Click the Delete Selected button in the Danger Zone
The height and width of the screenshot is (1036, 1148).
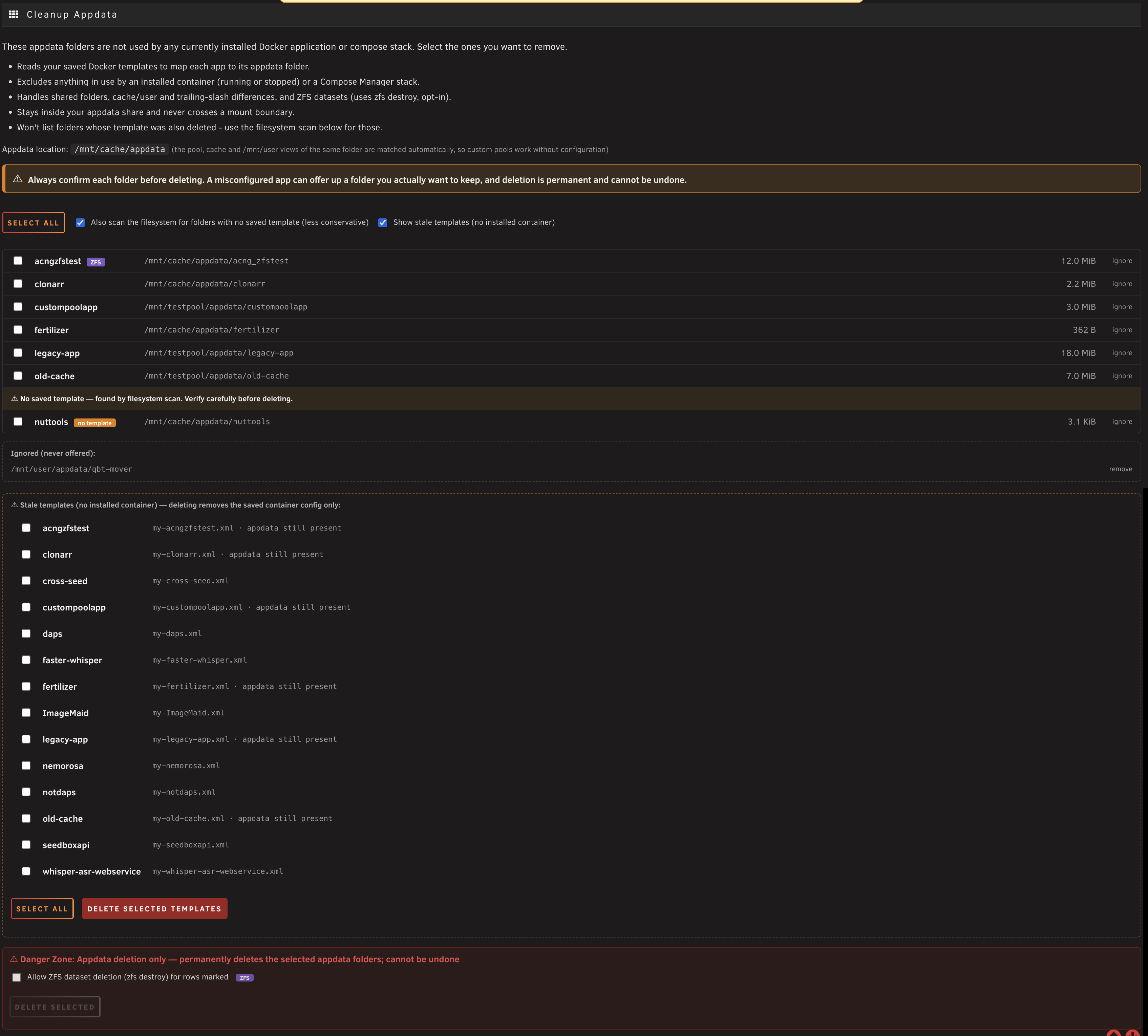pyautogui.click(x=55, y=1007)
